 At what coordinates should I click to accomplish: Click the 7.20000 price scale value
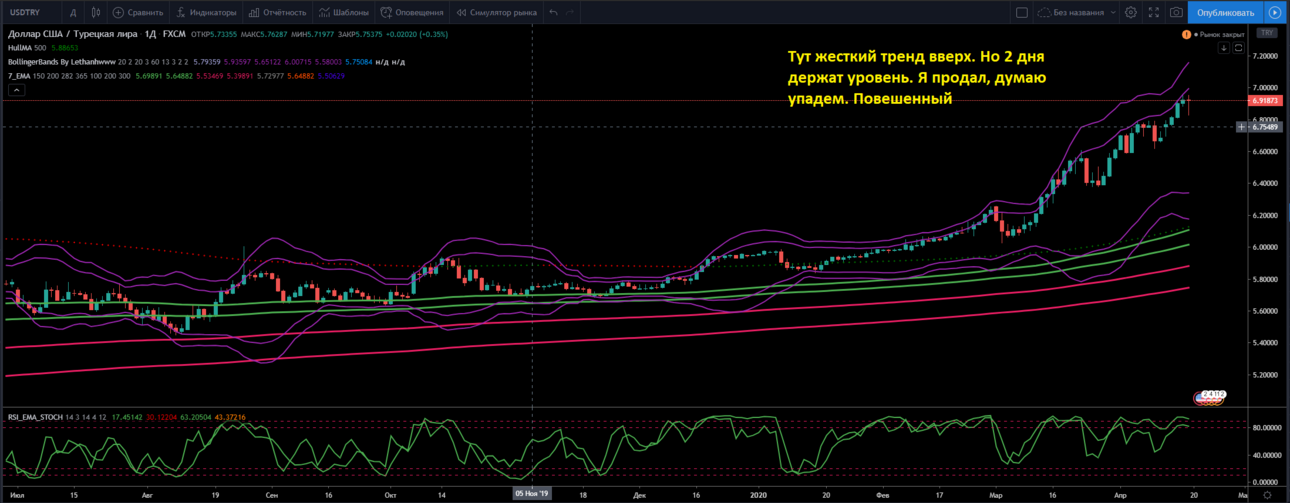pyautogui.click(x=1263, y=57)
